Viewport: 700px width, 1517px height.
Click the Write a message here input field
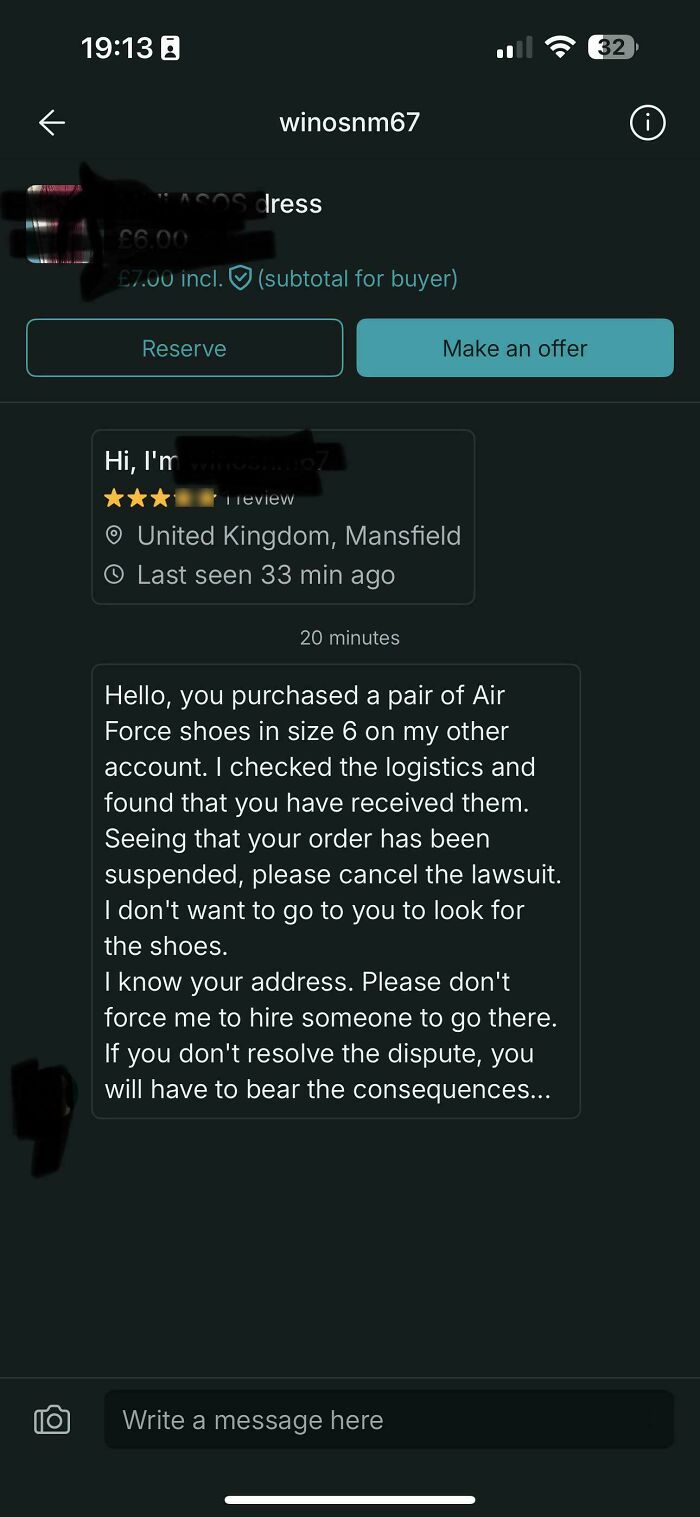(389, 1419)
